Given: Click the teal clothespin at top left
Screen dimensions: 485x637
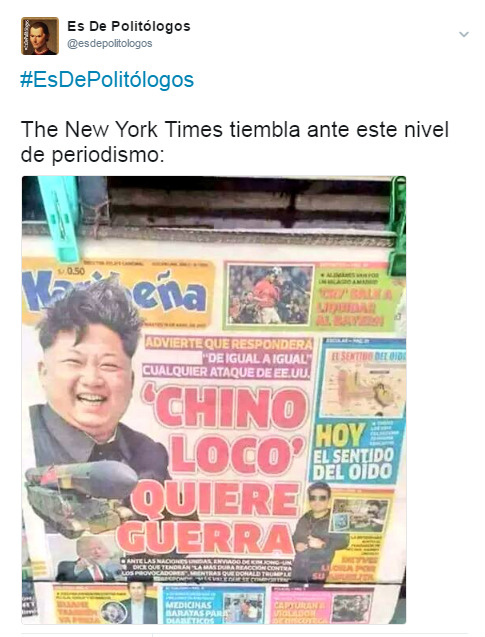Looking at the screenshot, I should click(x=60, y=219).
